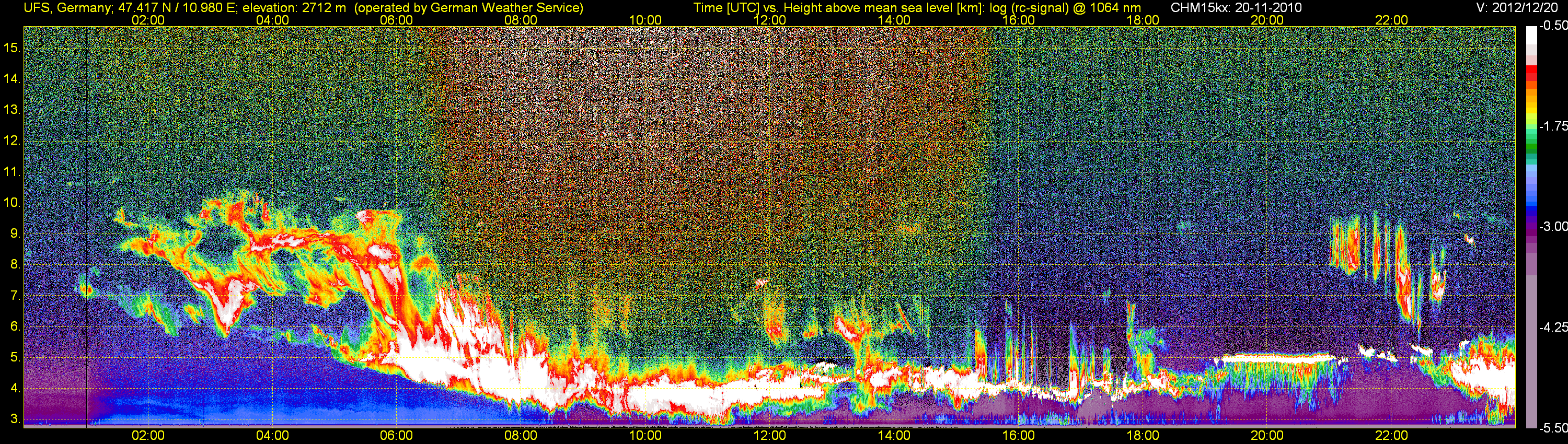Click the 12 km height axis label

click(x=11, y=141)
